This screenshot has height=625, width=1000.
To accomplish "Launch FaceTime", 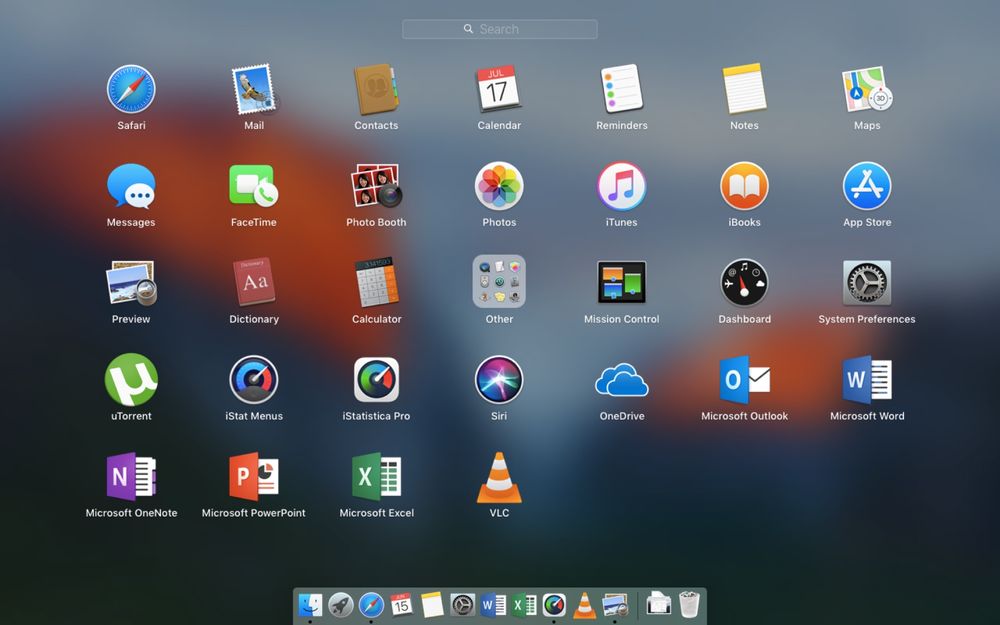I will coord(254,186).
